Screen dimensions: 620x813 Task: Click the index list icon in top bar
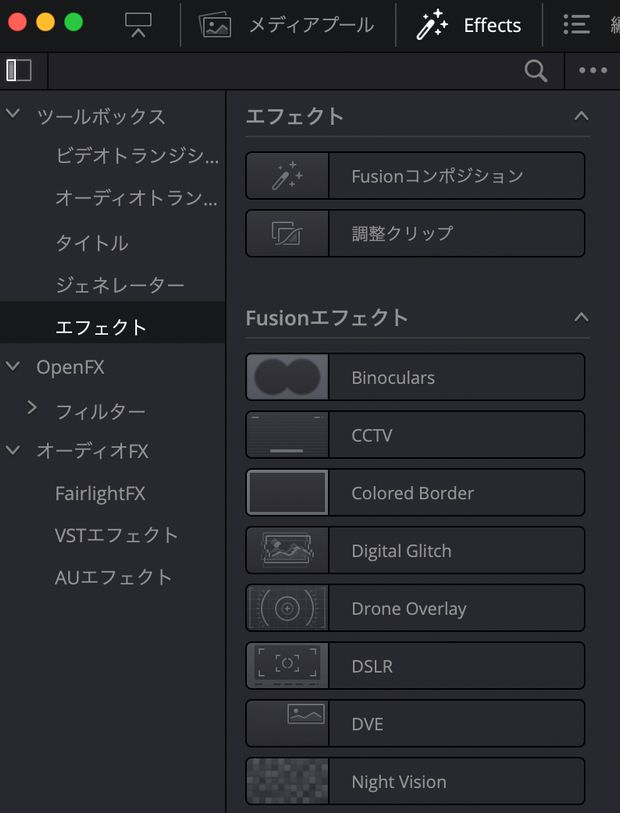point(576,24)
